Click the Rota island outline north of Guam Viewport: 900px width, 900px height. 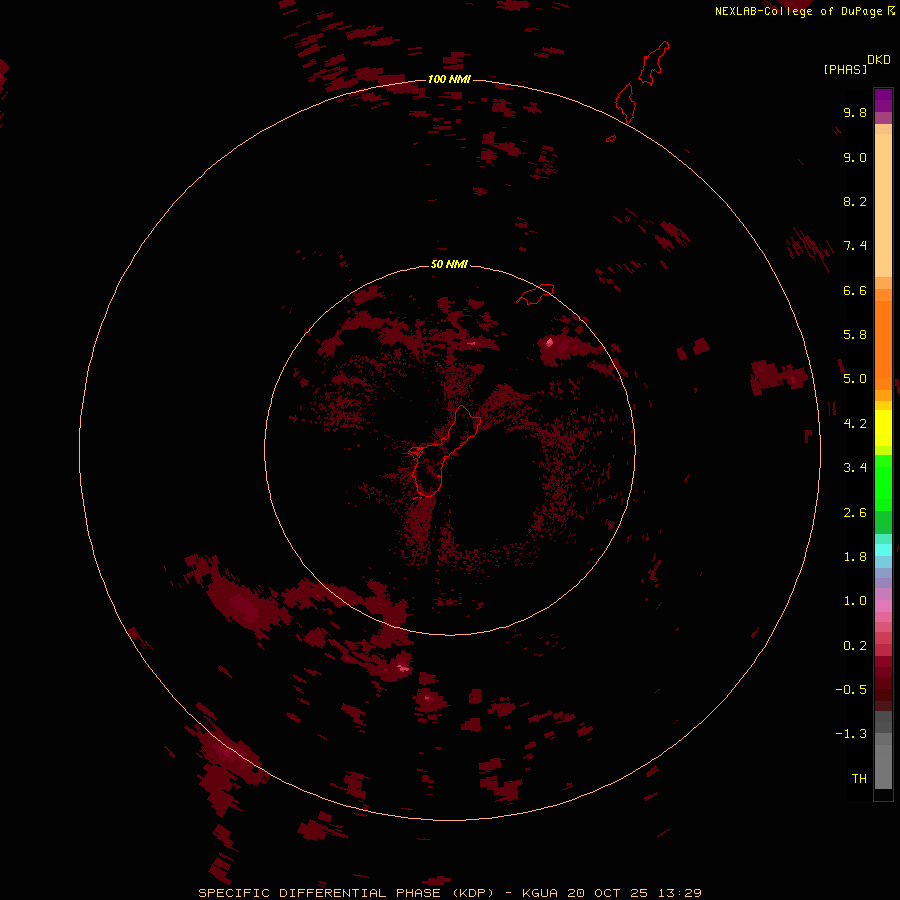(x=535, y=294)
